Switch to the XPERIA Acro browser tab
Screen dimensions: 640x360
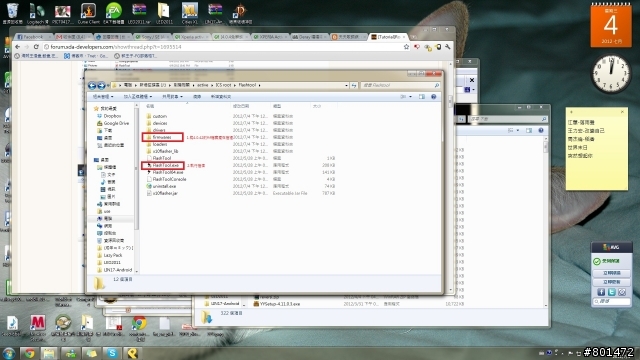click(270, 37)
